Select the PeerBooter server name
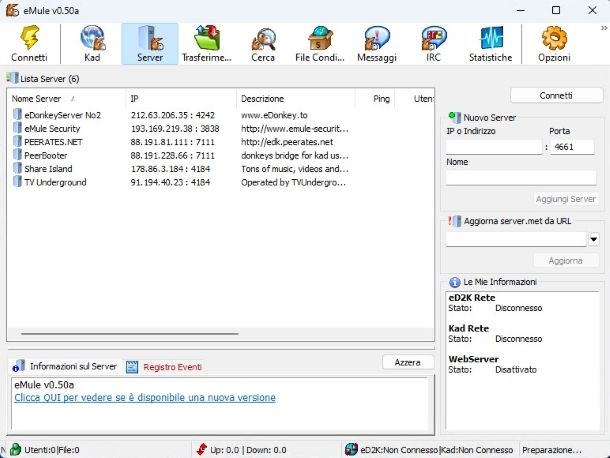The height and width of the screenshot is (458, 610). [46, 156]
